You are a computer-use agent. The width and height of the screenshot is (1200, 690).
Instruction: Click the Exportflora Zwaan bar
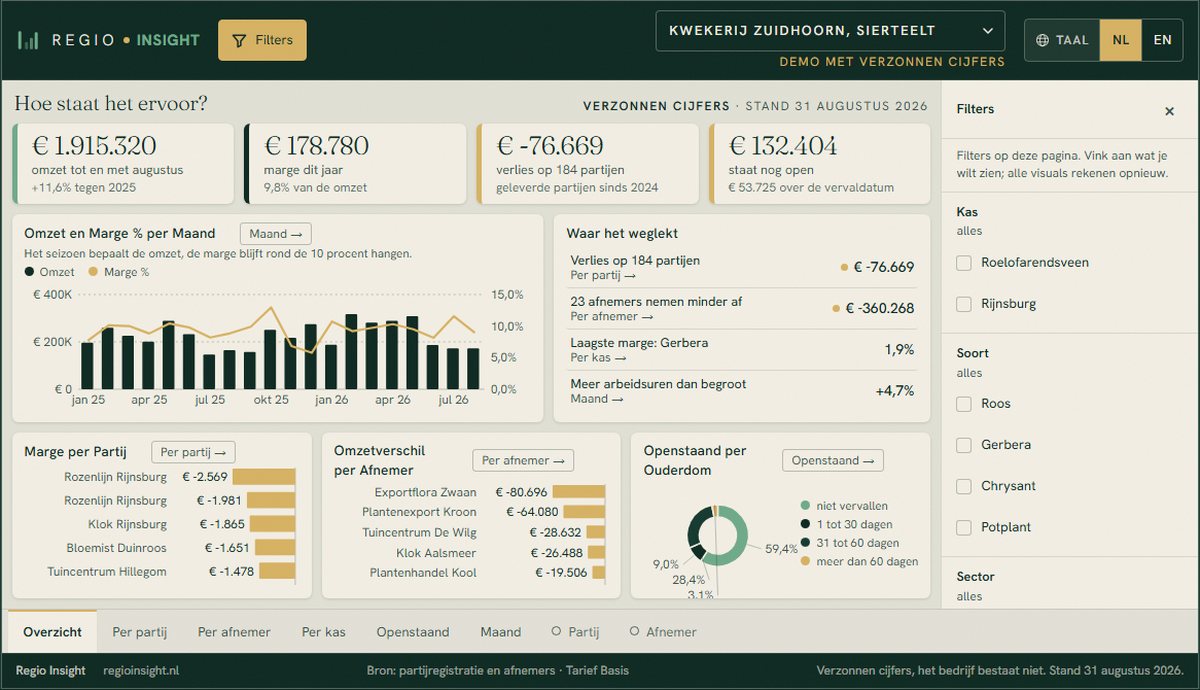tap(579, 492)
